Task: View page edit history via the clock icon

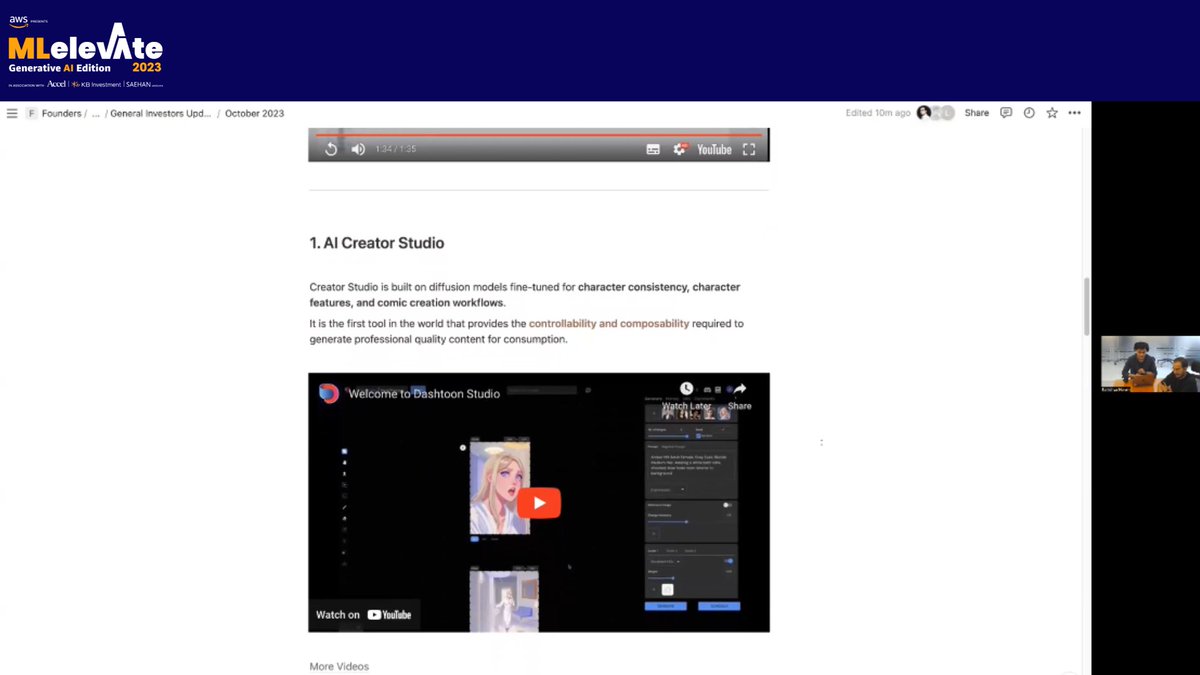Action: (1029, 113)
